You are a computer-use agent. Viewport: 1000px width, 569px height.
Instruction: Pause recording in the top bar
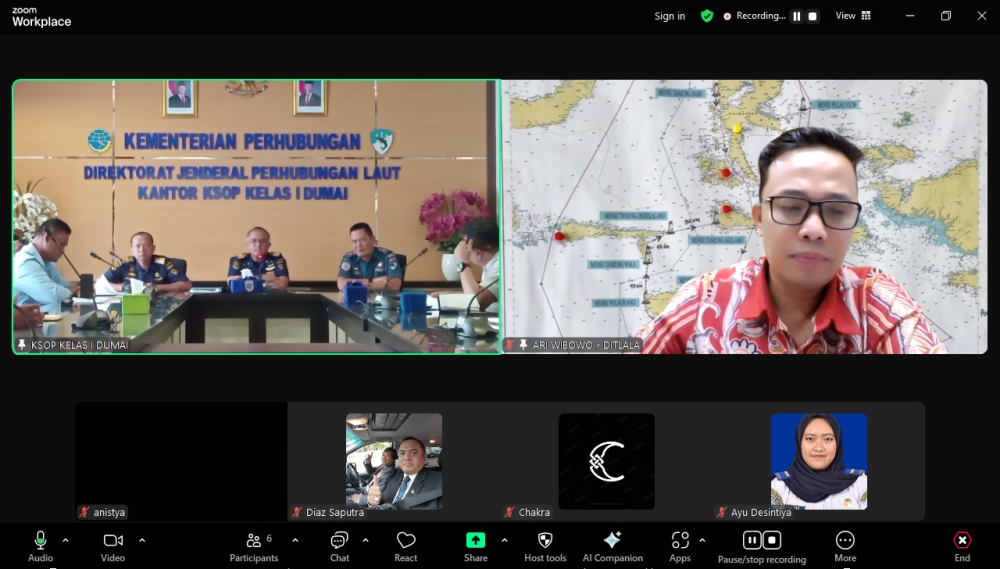[x=797, y=17]
